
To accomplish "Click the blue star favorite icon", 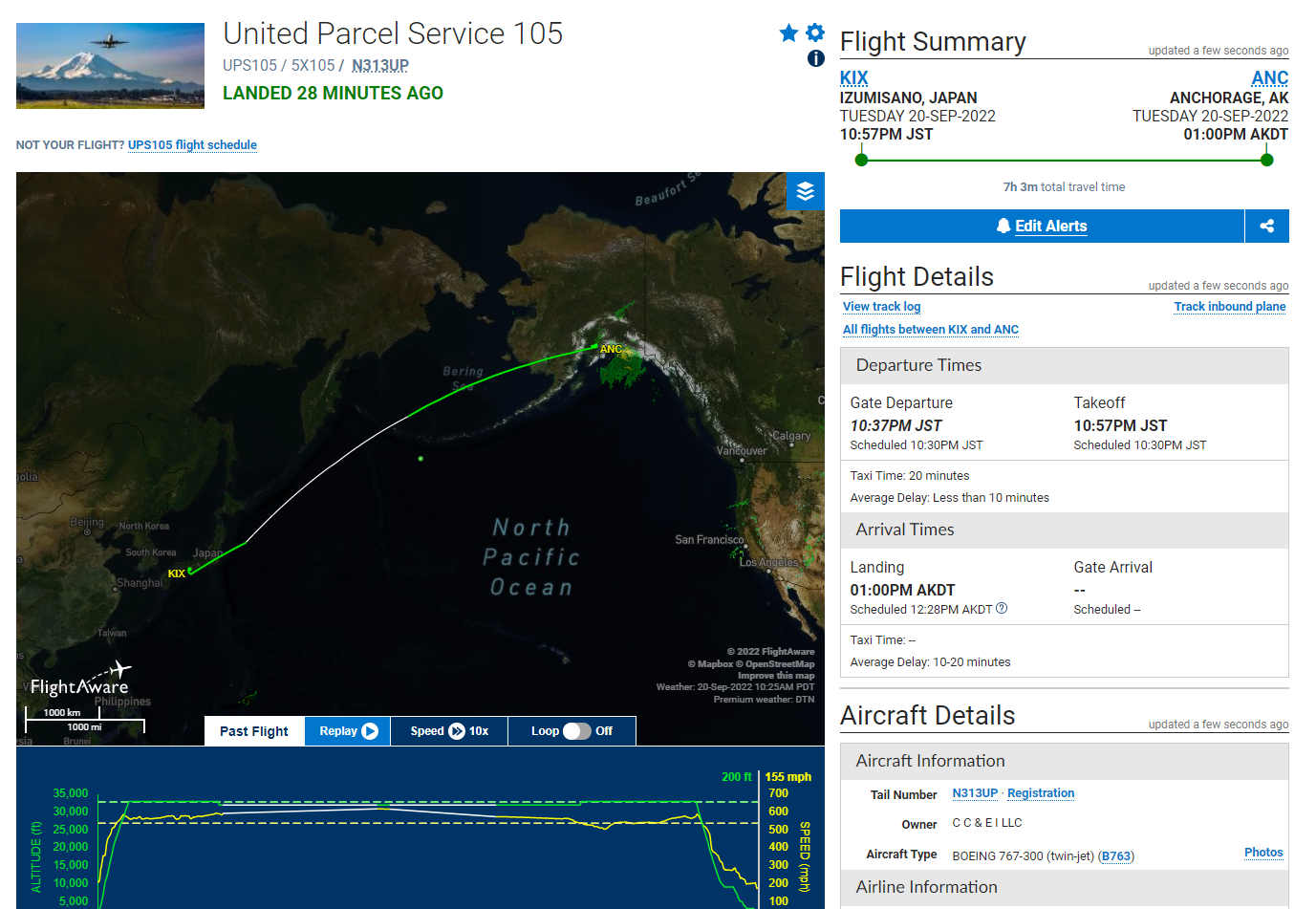I will point(788,33).
